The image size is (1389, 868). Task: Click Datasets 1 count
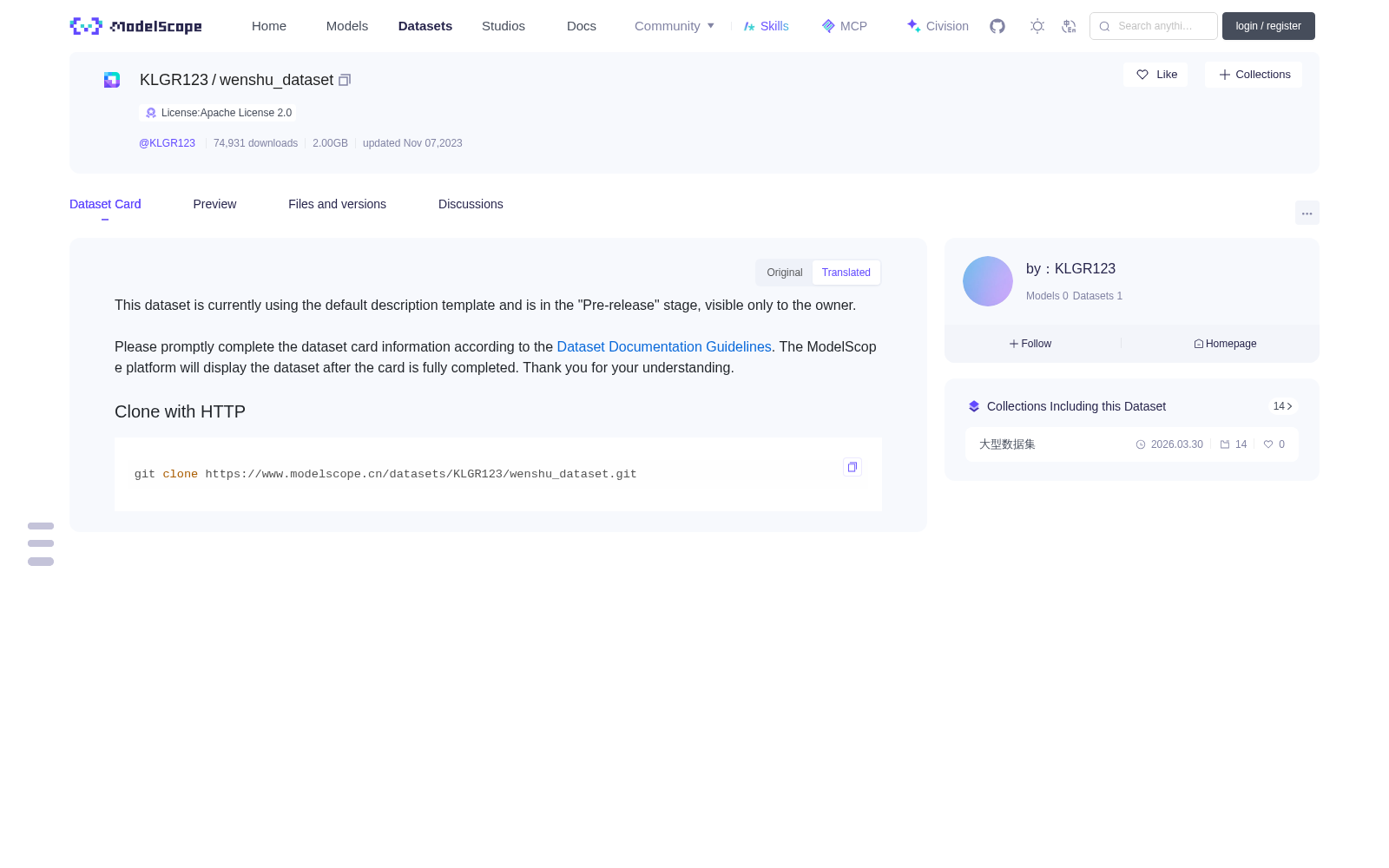coord(1097,296)
